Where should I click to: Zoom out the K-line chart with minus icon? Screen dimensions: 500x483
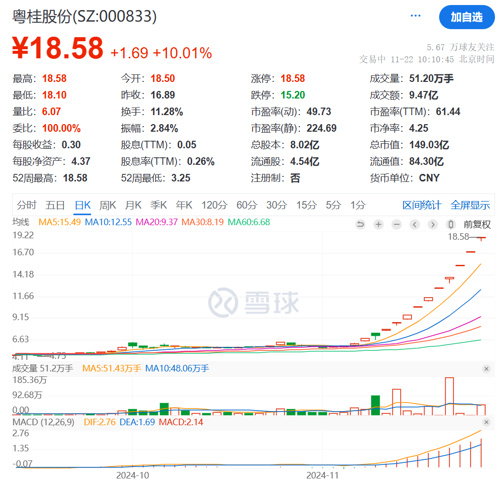pos(396,224)
